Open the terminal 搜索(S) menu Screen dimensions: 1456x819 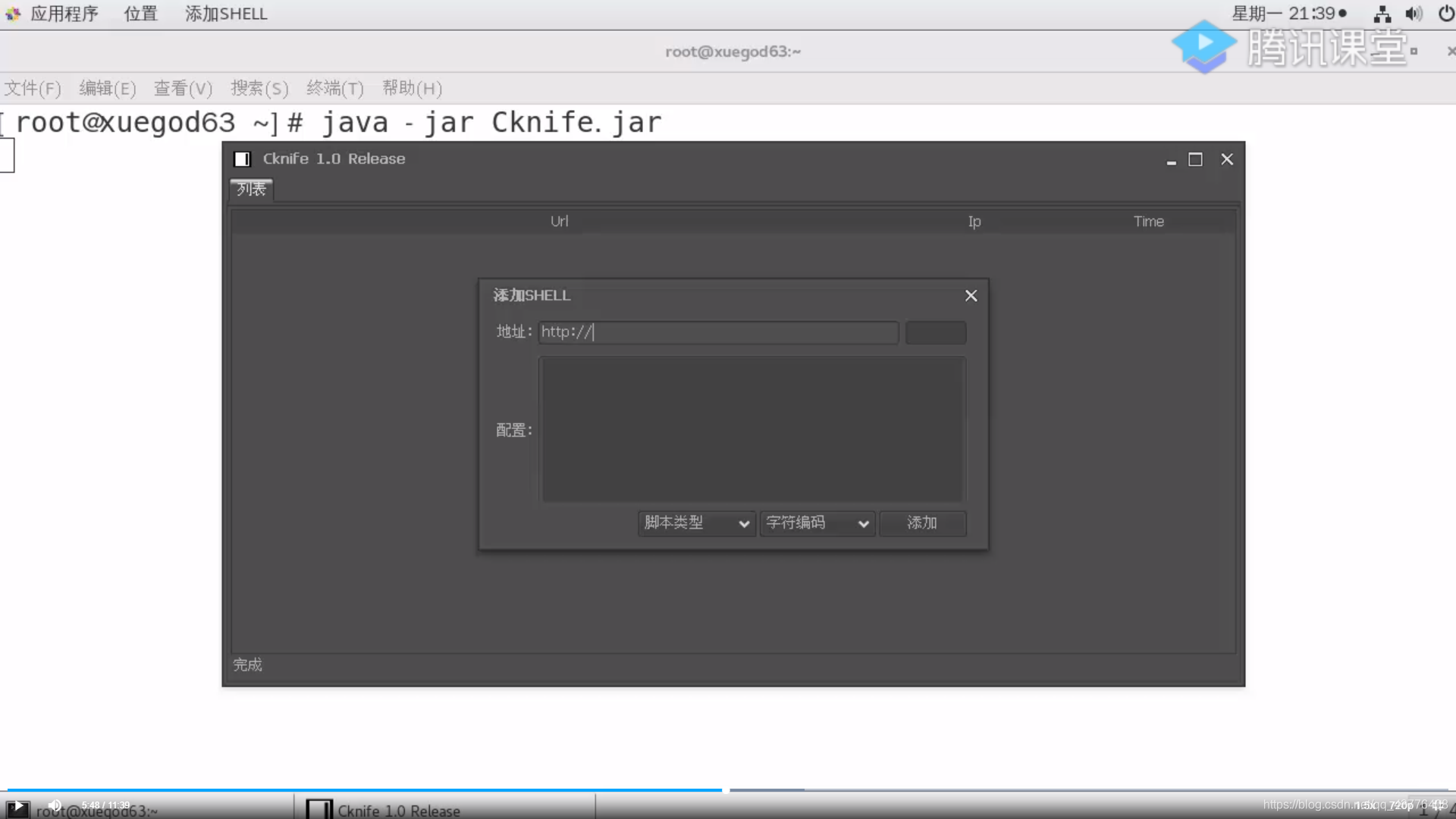click(x=259, y=88)
